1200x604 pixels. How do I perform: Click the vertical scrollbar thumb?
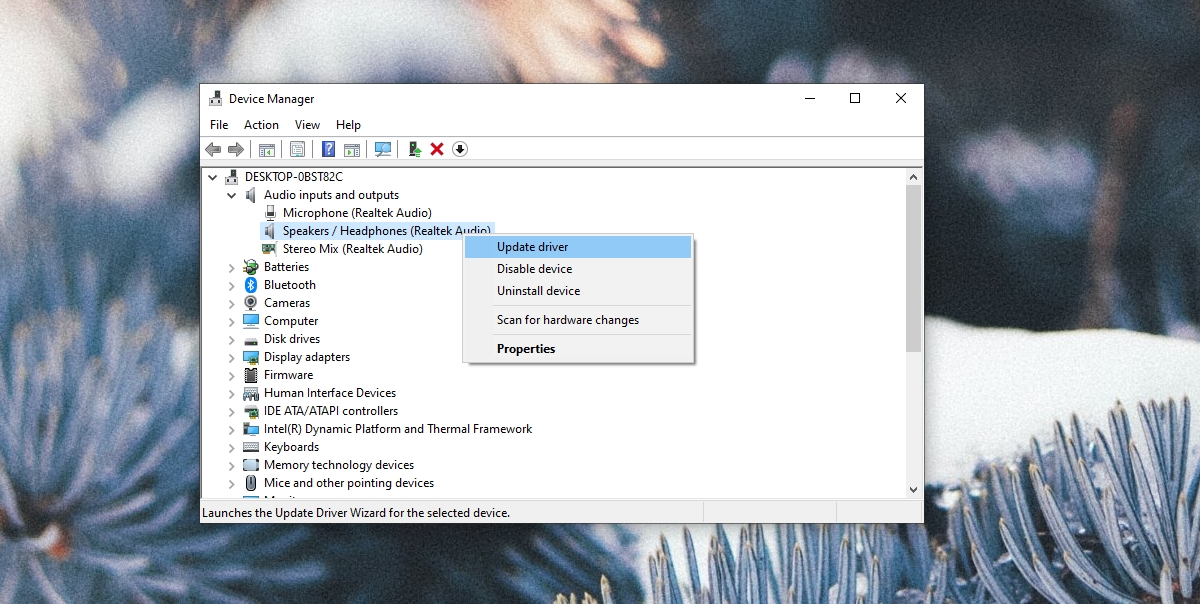(x=913, y=268)
